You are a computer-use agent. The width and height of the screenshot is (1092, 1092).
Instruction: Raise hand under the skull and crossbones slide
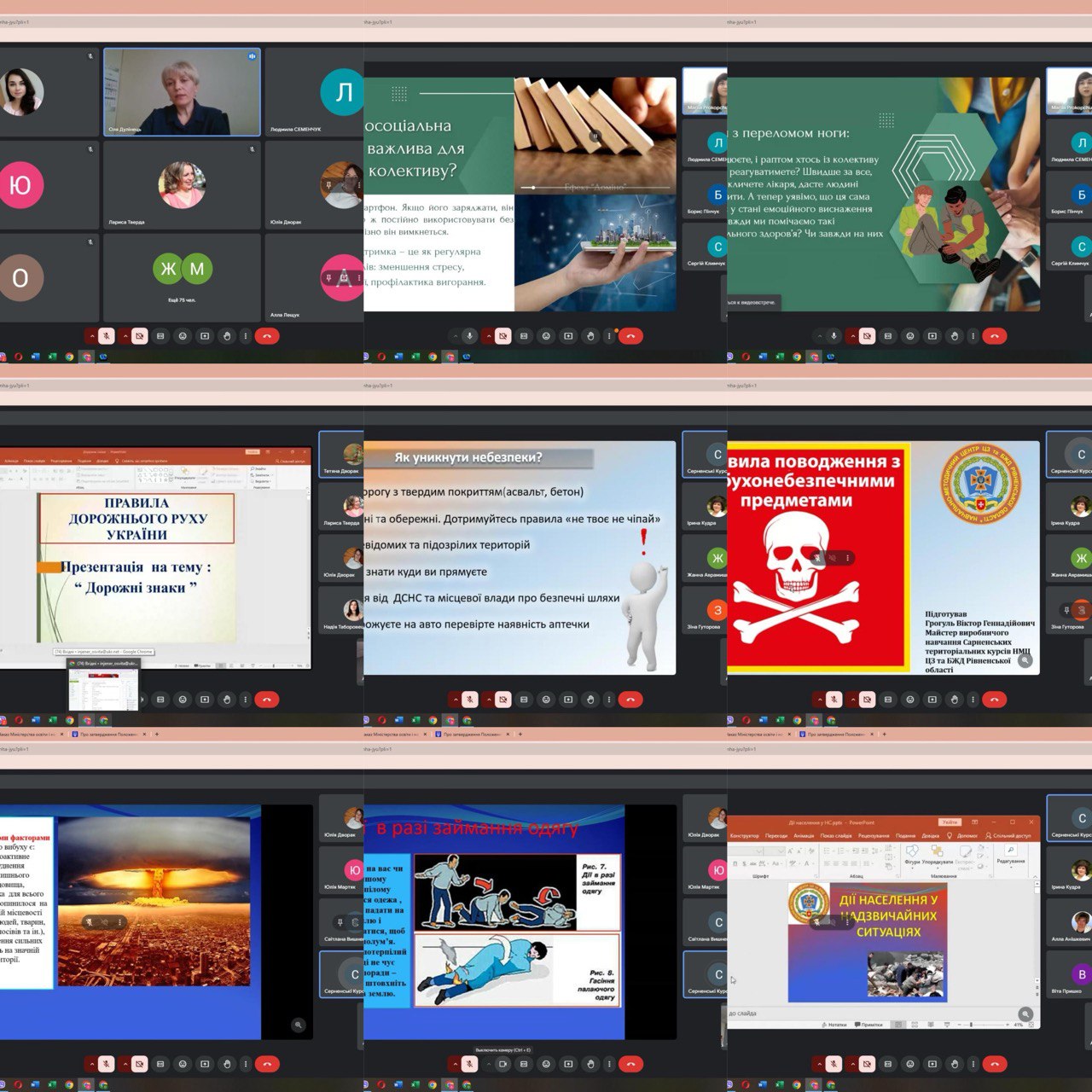(955, 700)
